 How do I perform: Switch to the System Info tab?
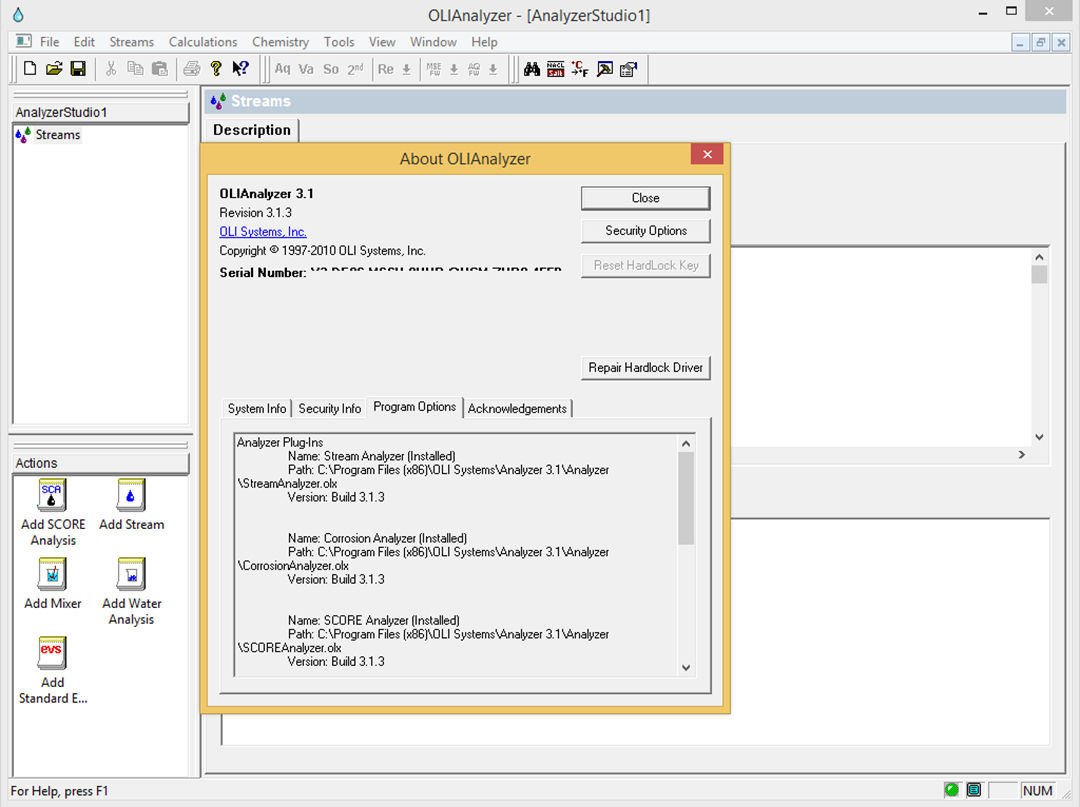point(257,408)
